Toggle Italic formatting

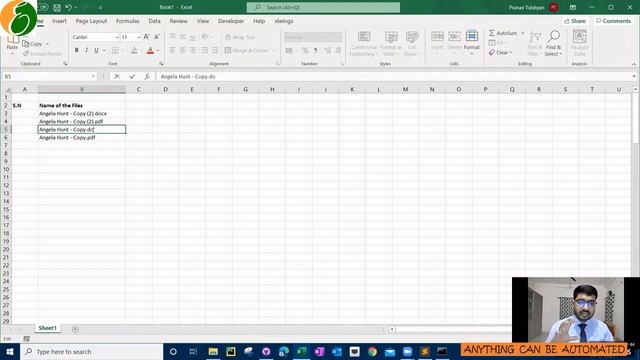(x=86, y=50)
